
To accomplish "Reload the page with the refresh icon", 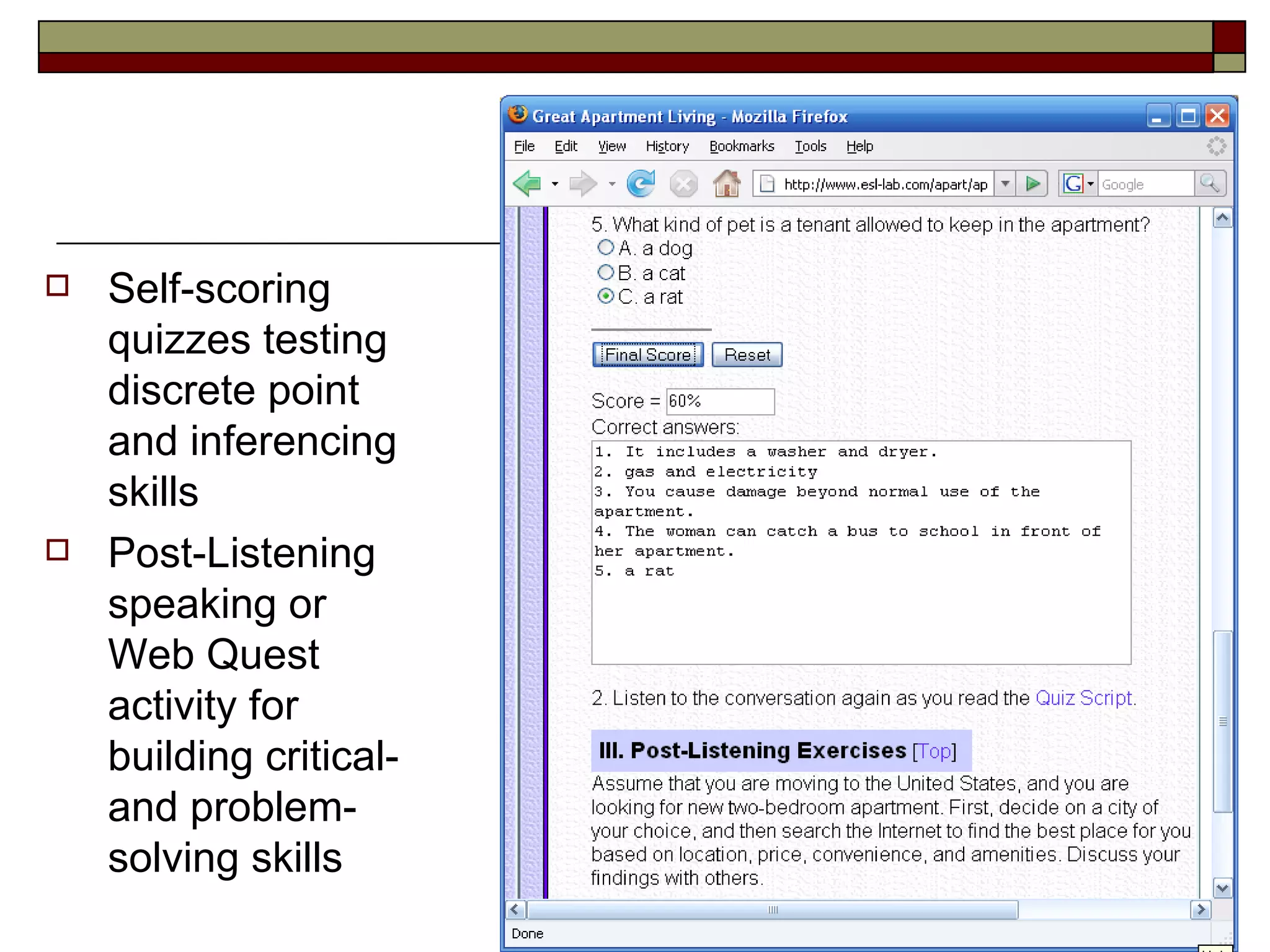I will 641,183.
